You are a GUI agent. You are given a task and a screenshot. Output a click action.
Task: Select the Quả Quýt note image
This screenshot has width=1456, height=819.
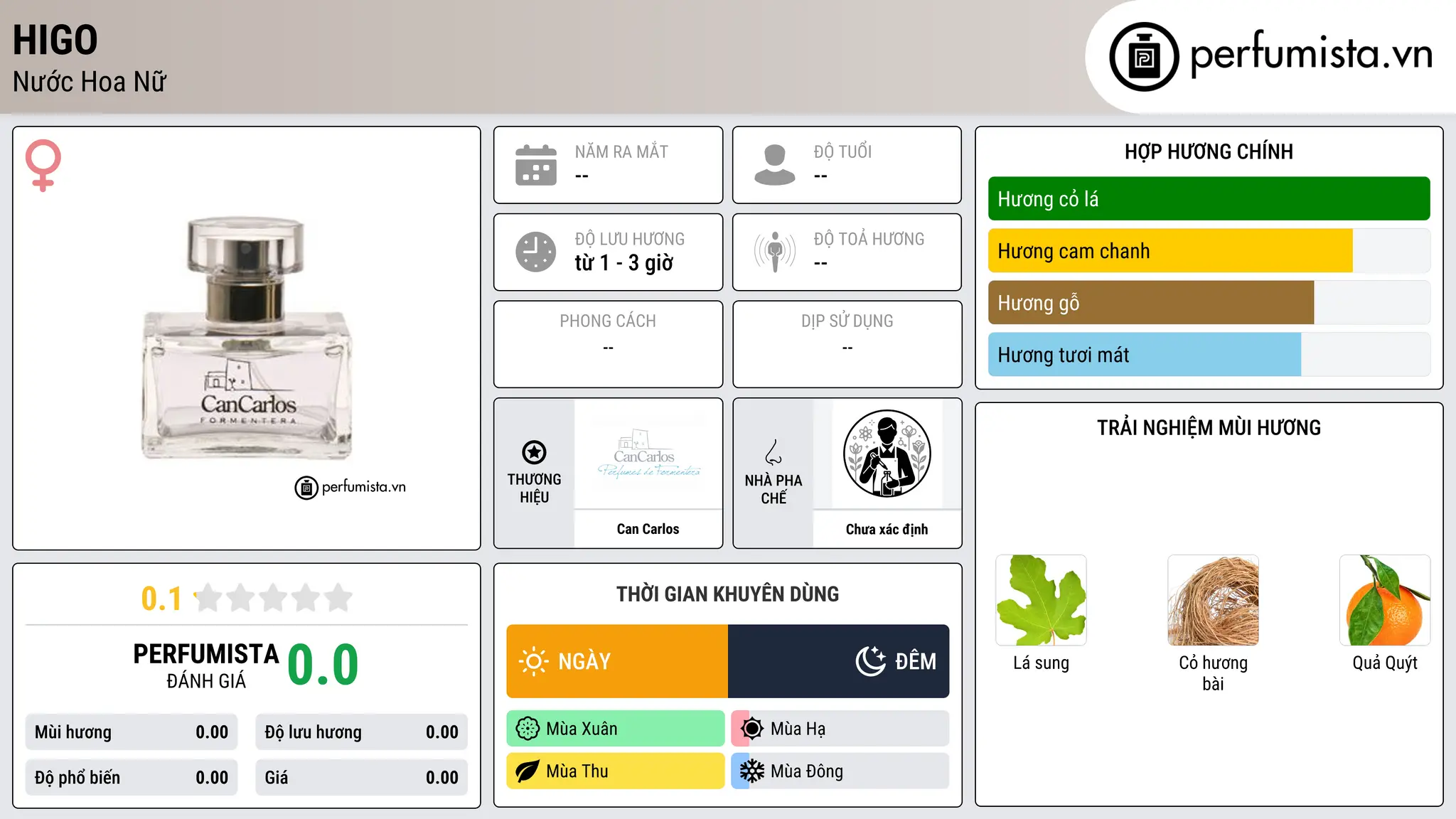pyautogui.click(x=1385, y=600)
